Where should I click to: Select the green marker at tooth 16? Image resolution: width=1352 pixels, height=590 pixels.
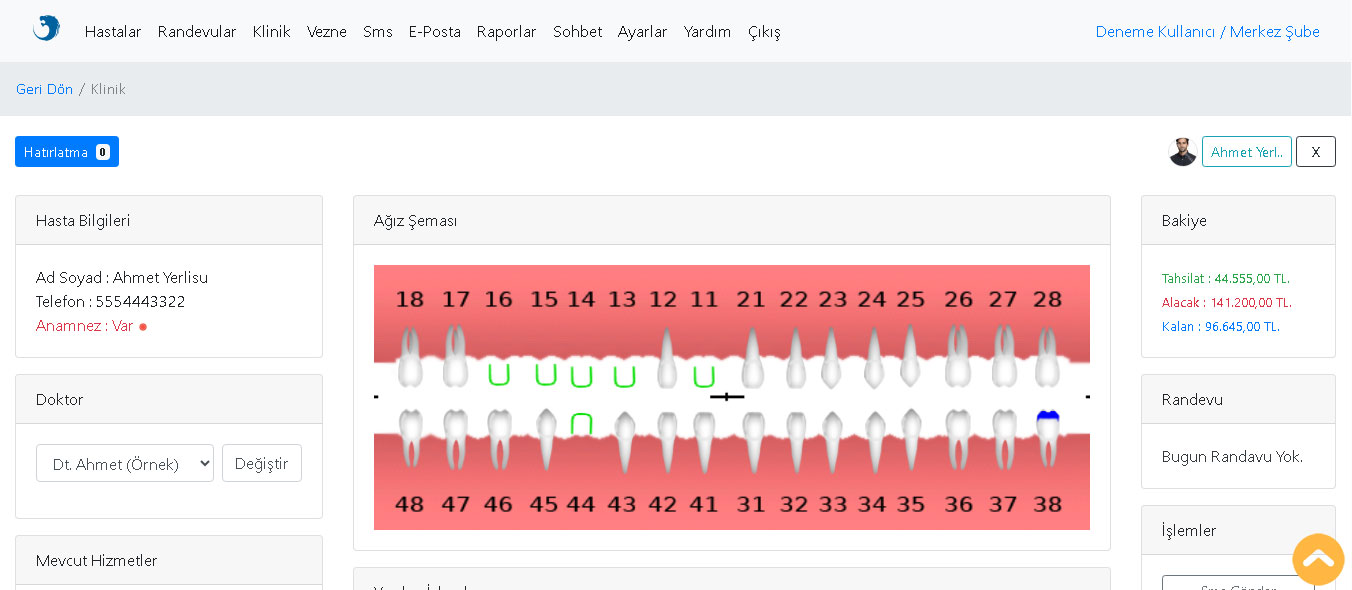click(x=498, y=375)
